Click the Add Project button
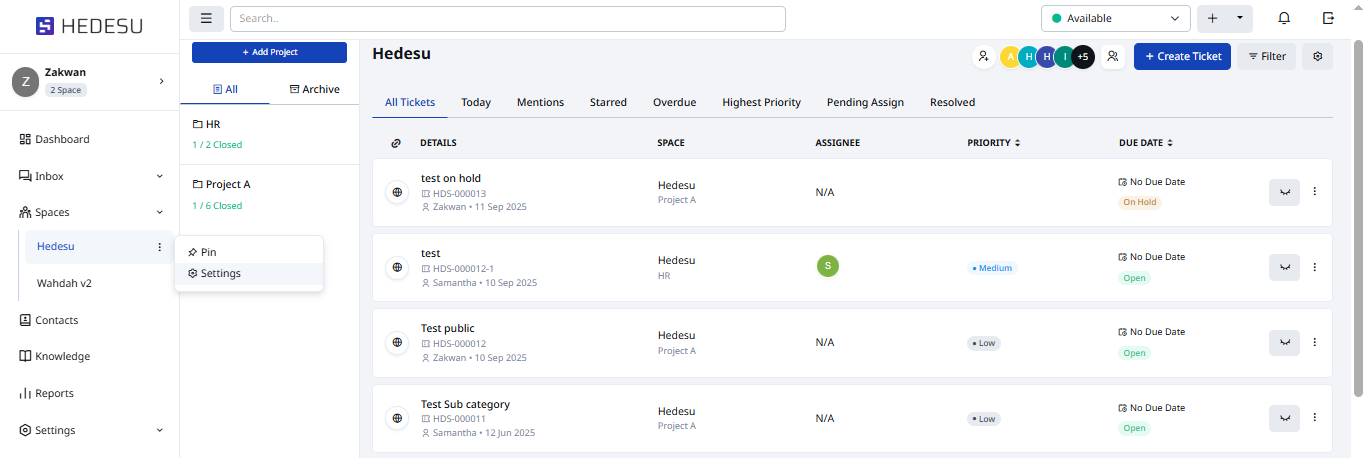Viewport: 1366px width, 458px height. [x=269, y=52]
